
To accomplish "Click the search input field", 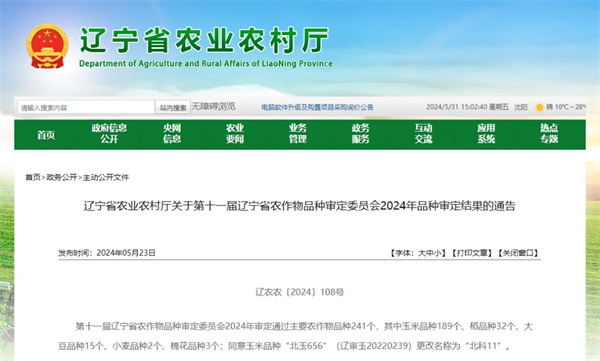I will pyautogui.click(x=86, y=108).
